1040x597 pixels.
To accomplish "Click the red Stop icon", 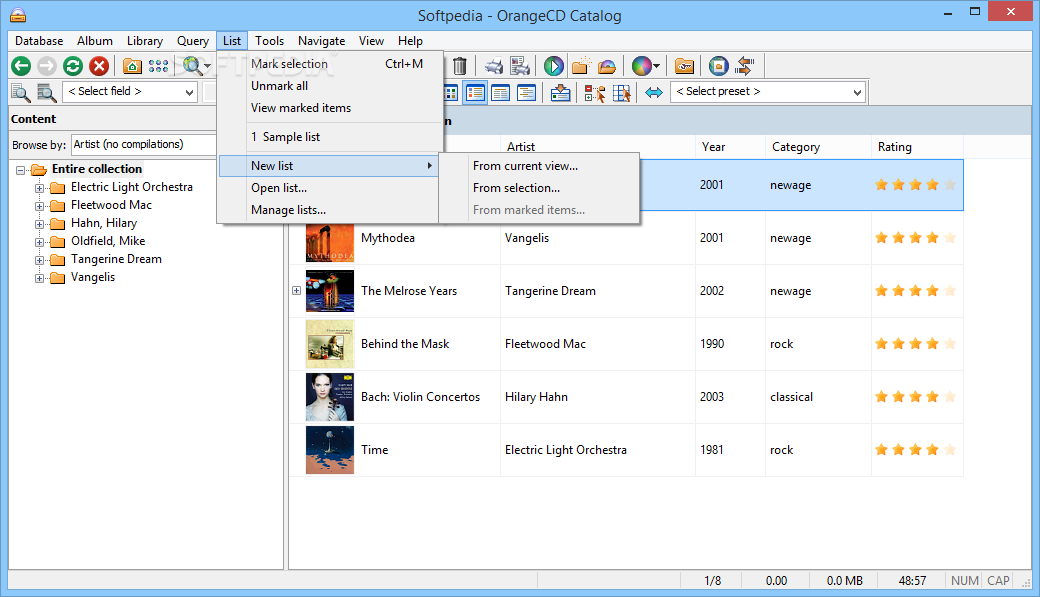I will pos(99,66).
